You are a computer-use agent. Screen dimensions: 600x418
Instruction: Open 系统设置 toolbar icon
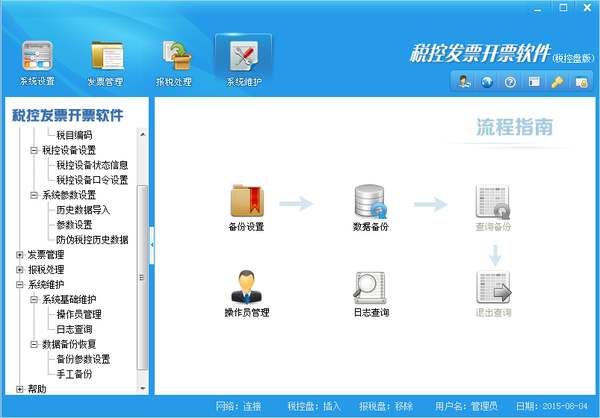tap(38, 60)
